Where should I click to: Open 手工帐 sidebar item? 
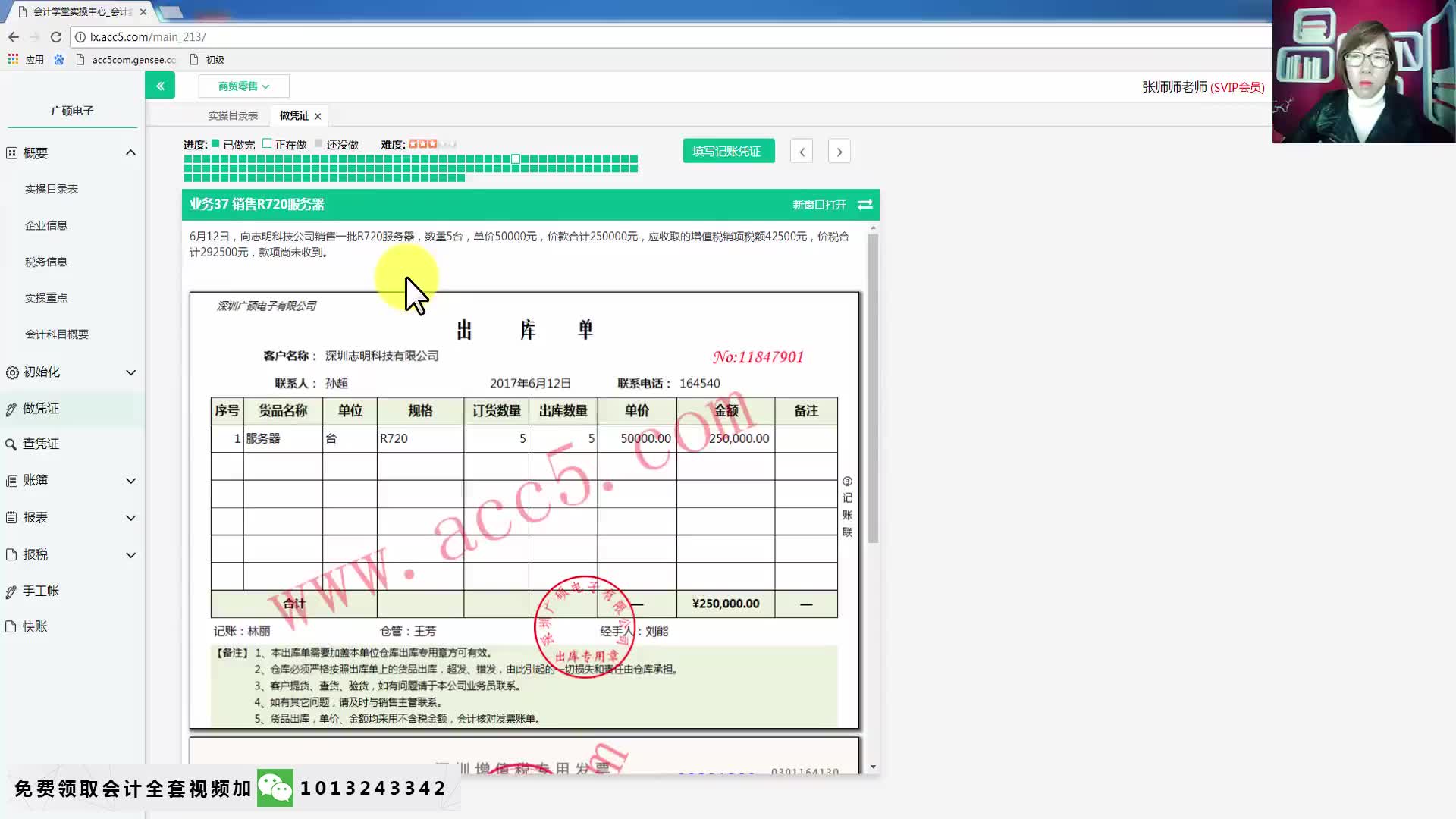tap(41, 591)
